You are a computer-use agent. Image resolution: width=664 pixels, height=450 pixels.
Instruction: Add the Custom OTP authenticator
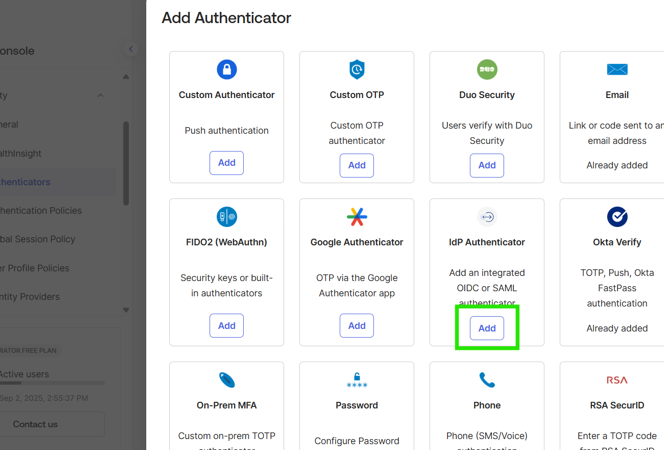pyautogui.click(x=357, y=165)
